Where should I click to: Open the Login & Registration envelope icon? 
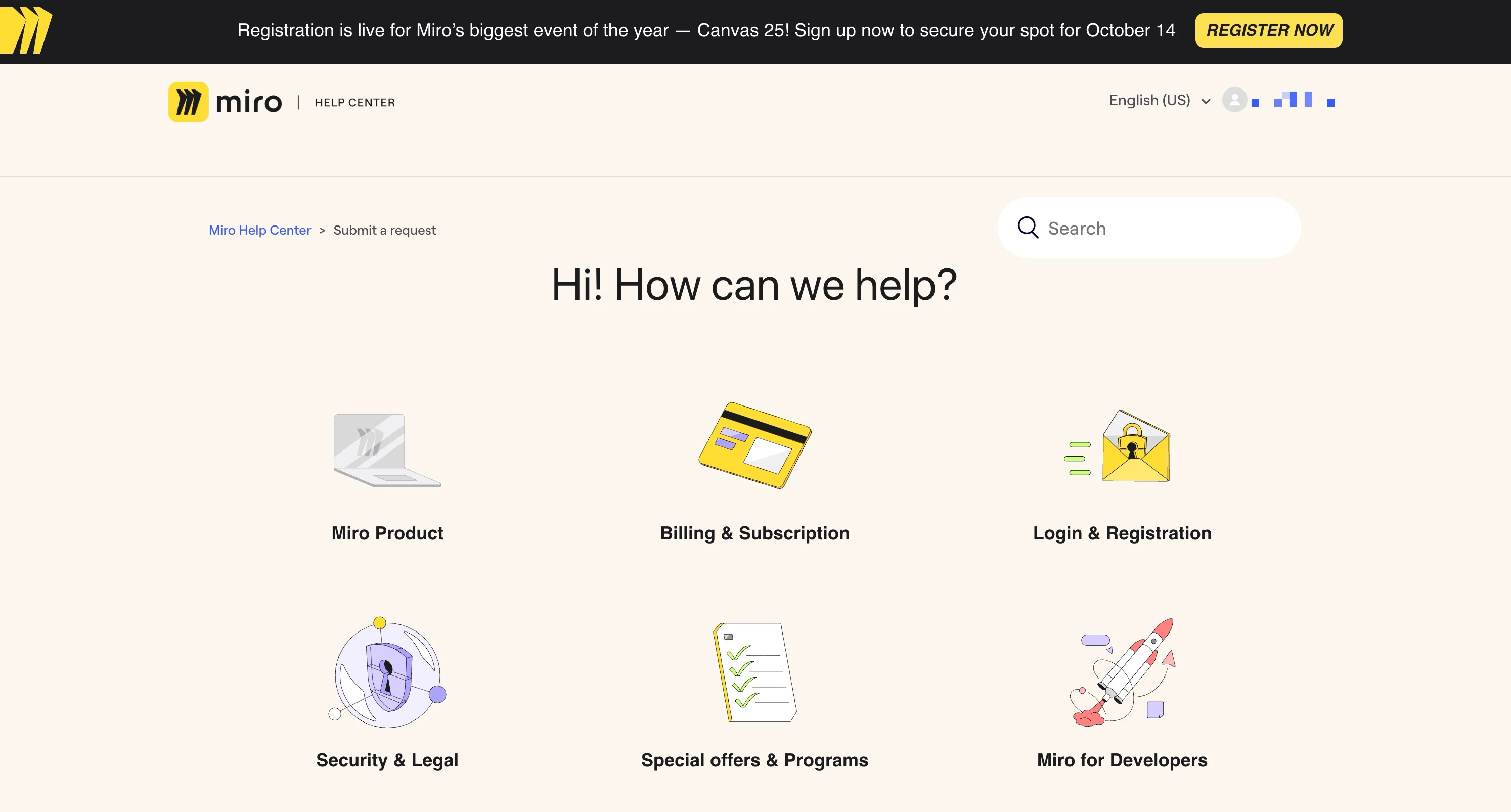(1118, 446)
